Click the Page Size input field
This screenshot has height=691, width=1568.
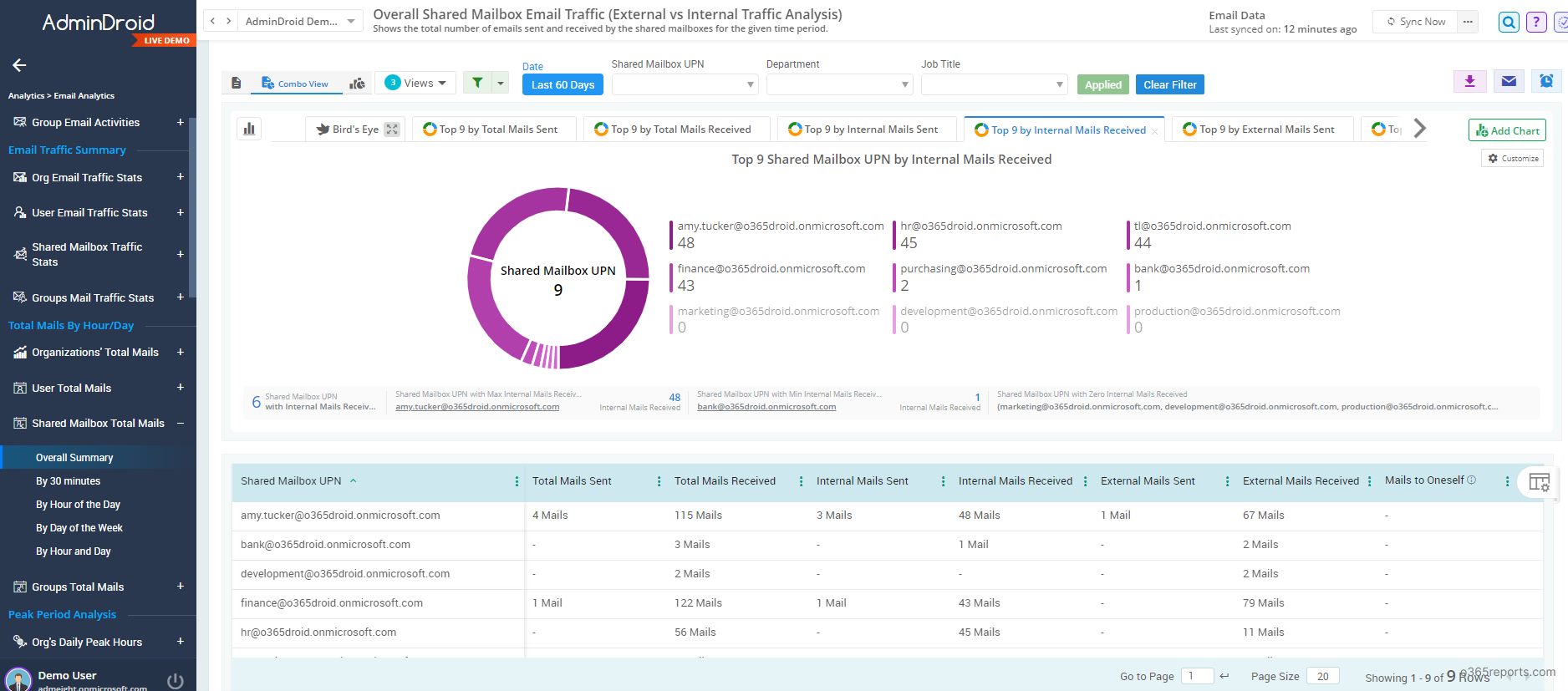coord(1322,676)
